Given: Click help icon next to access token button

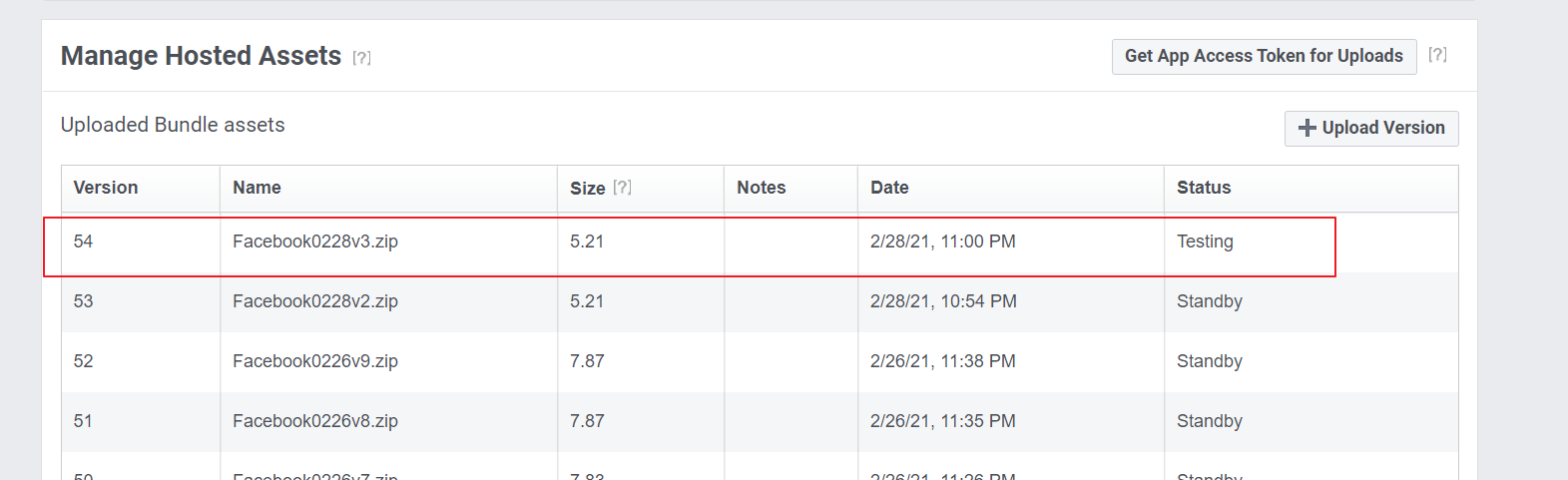Looking at the screenshot, I should coord(1437,55).
